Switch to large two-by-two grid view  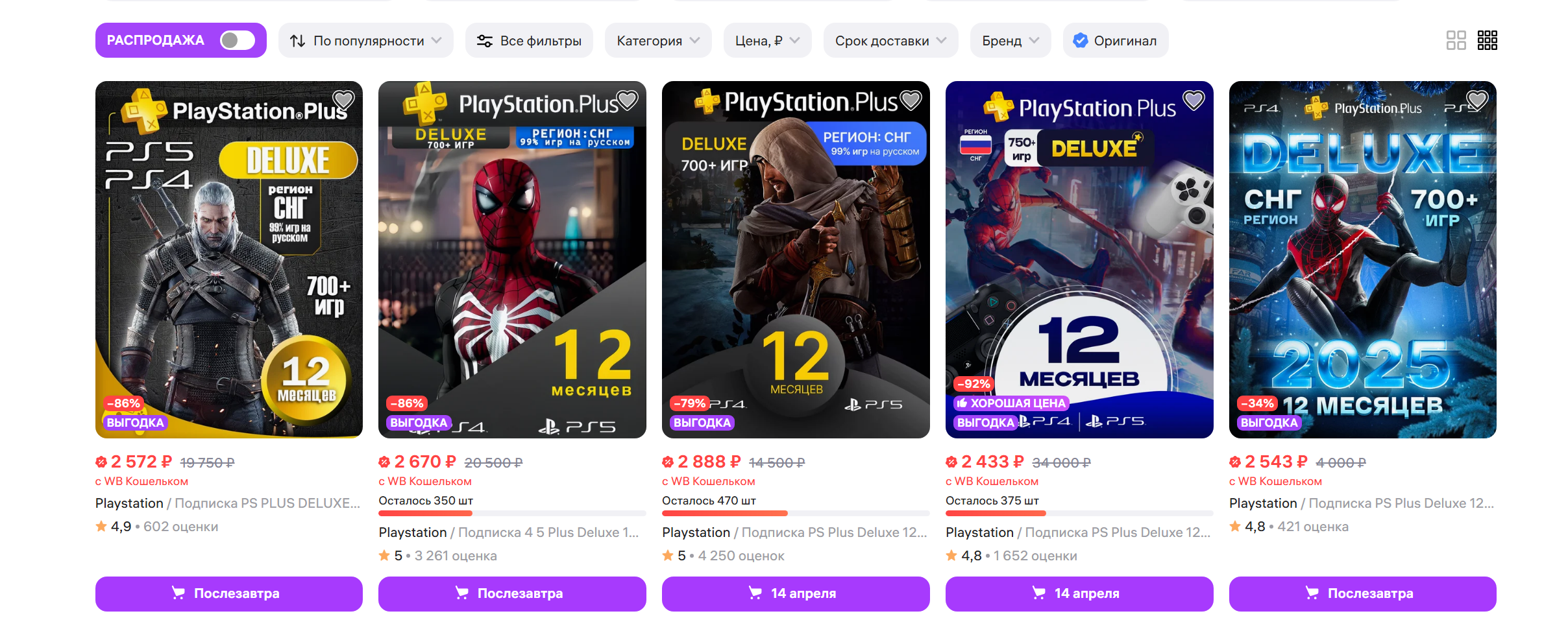(x=1456, y=40)
